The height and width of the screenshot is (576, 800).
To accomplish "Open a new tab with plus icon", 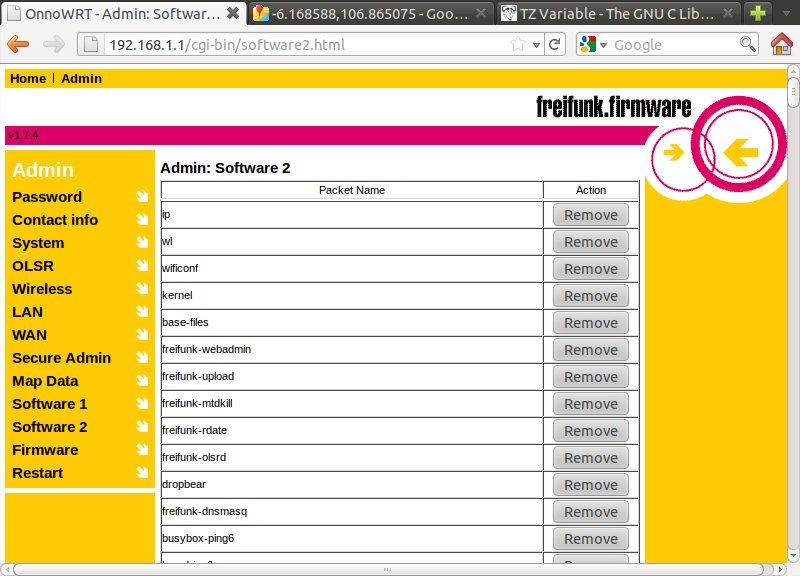I will [758, 13].
